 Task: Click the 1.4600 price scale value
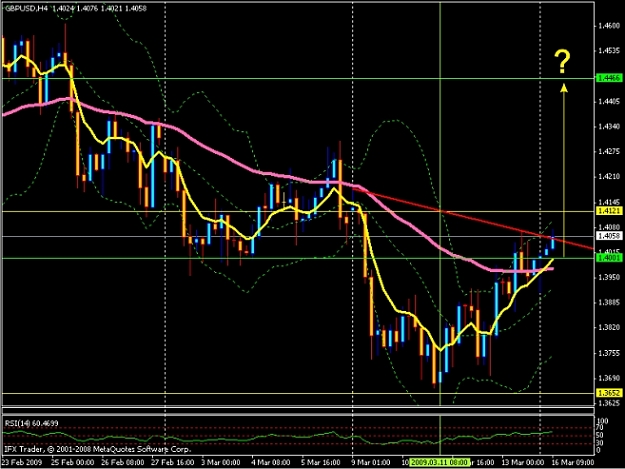pyautogui.click(x=609, y=26)
